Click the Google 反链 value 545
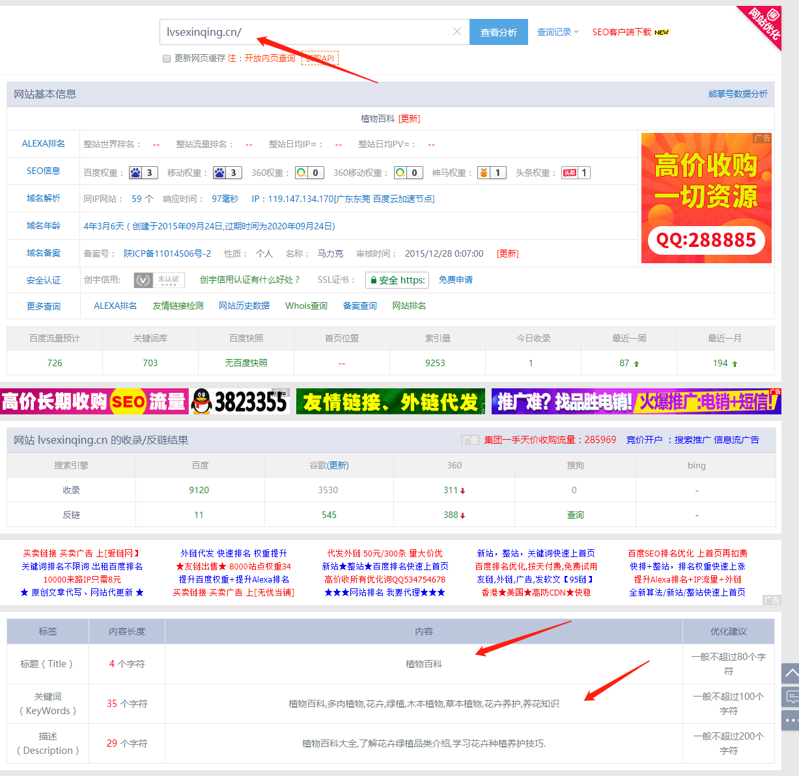Screen dimensions: 799x776 click(x=329, y=515)
